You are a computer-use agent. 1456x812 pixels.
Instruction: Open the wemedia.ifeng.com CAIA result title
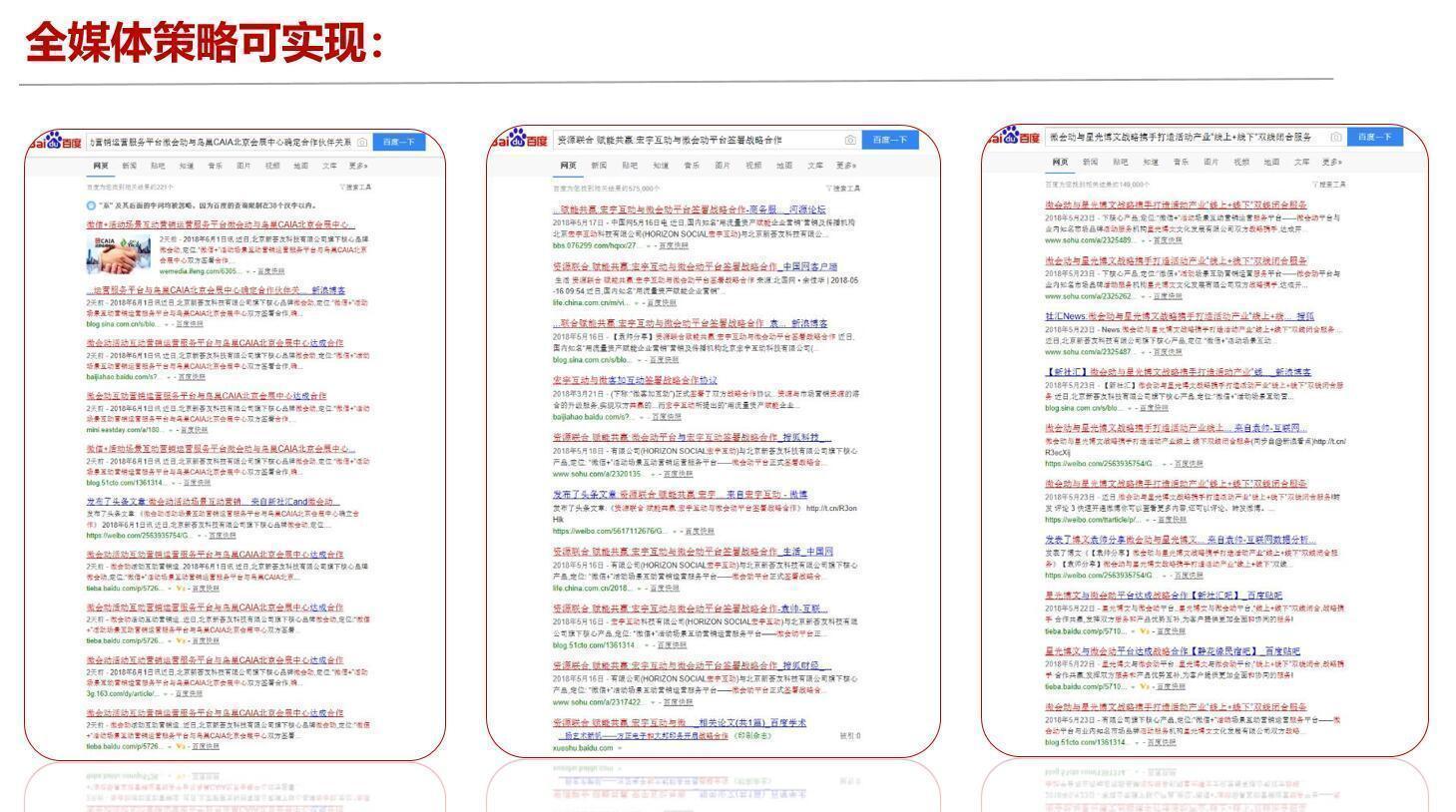(x=220, y=224)
